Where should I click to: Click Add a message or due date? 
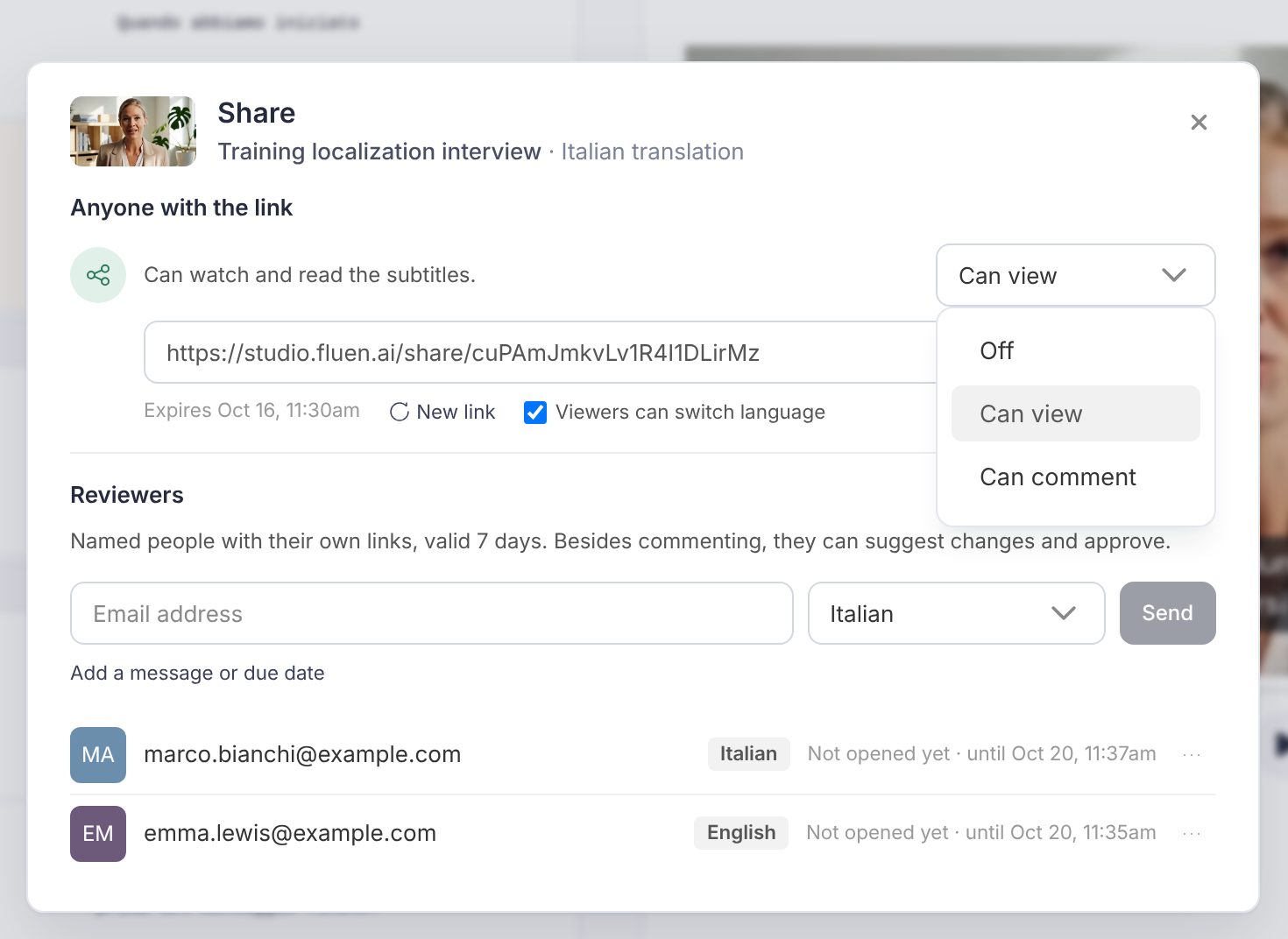click(x=197, y=673)
